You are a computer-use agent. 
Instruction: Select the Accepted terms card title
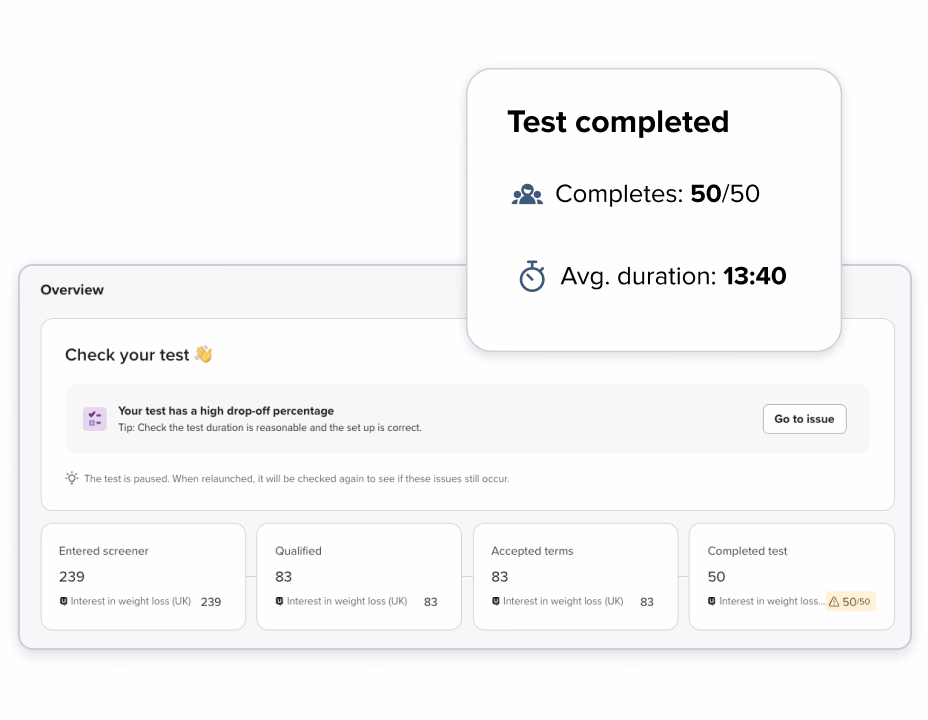pos(532,551)
